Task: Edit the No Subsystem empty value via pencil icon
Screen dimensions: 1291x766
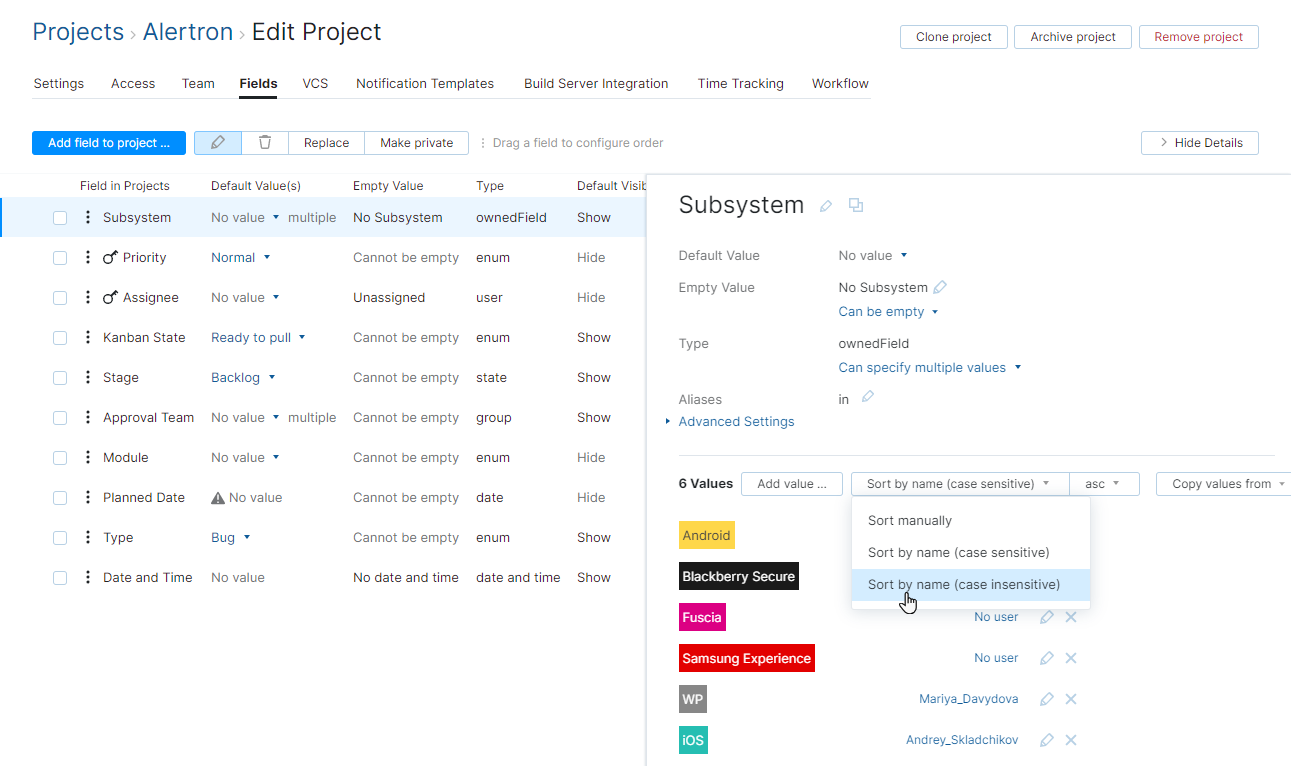Action: (x=938, y=287)
